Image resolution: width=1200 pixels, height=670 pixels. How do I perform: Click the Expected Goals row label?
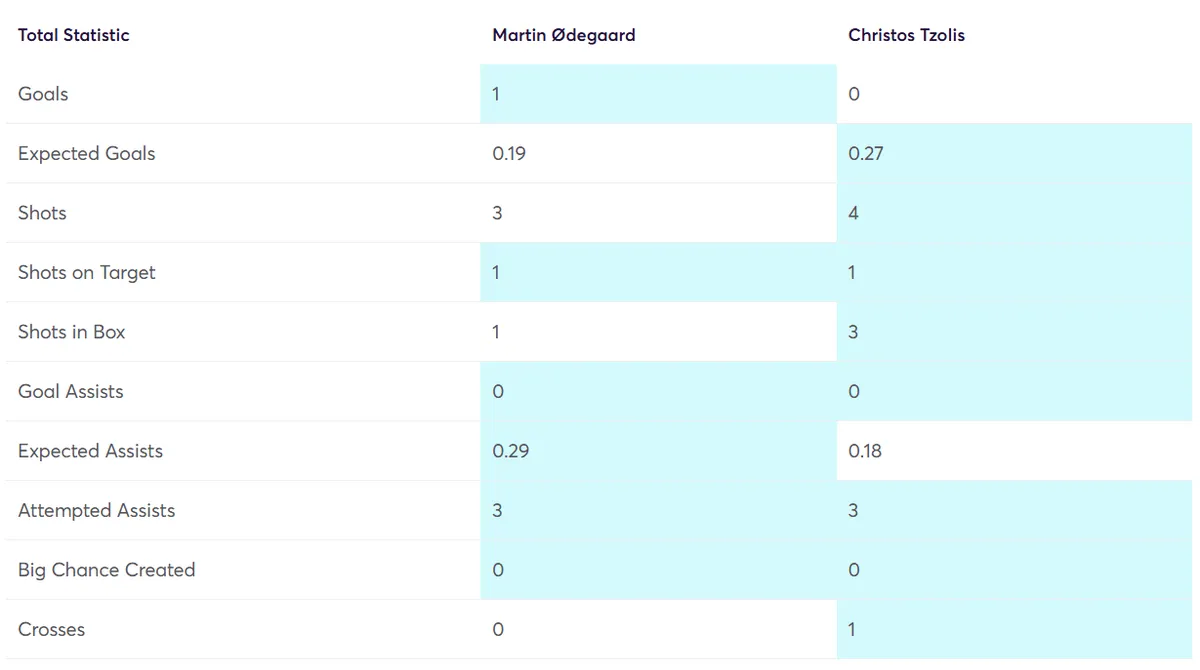point(87,154)
